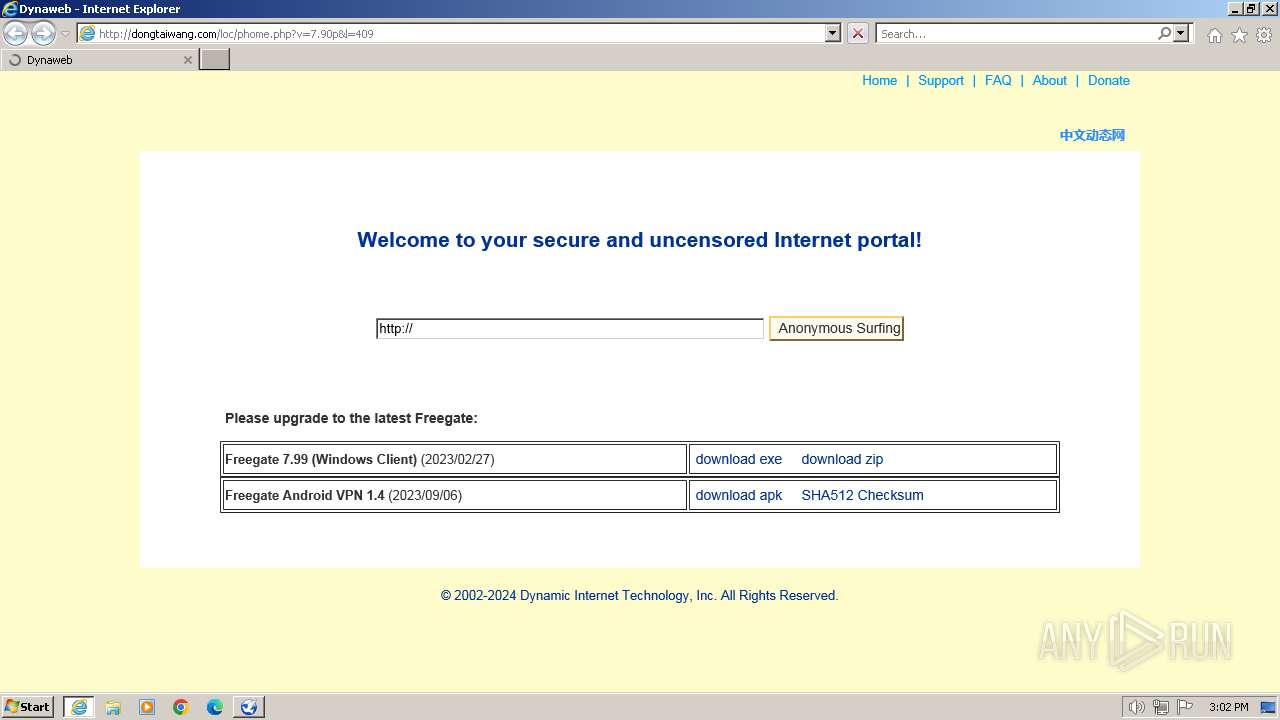Screen dimensions: 1280x720
Task: Open the Support link
Action: 941,81
